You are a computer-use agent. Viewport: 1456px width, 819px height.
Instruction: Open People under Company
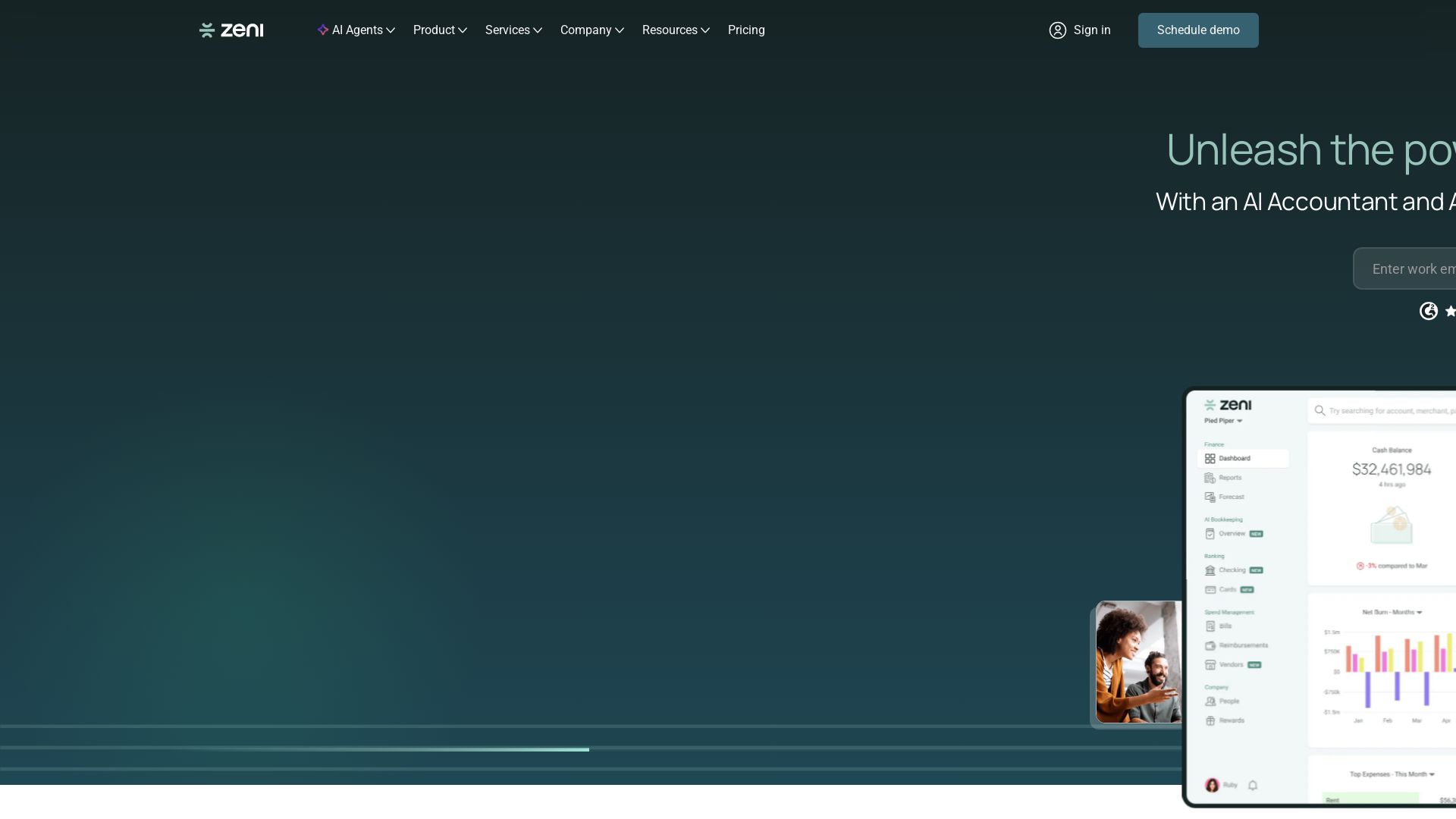click(x=1222, y=701)
